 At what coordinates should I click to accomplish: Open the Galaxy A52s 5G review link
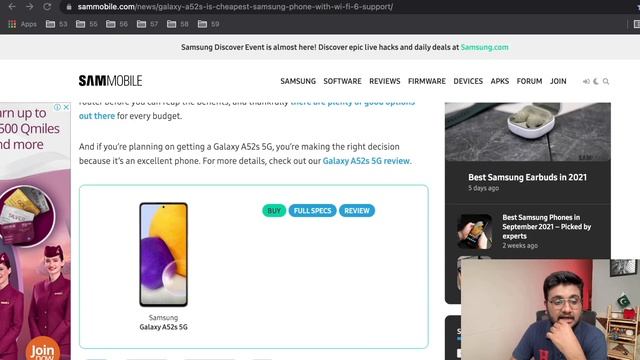point(366,161)
